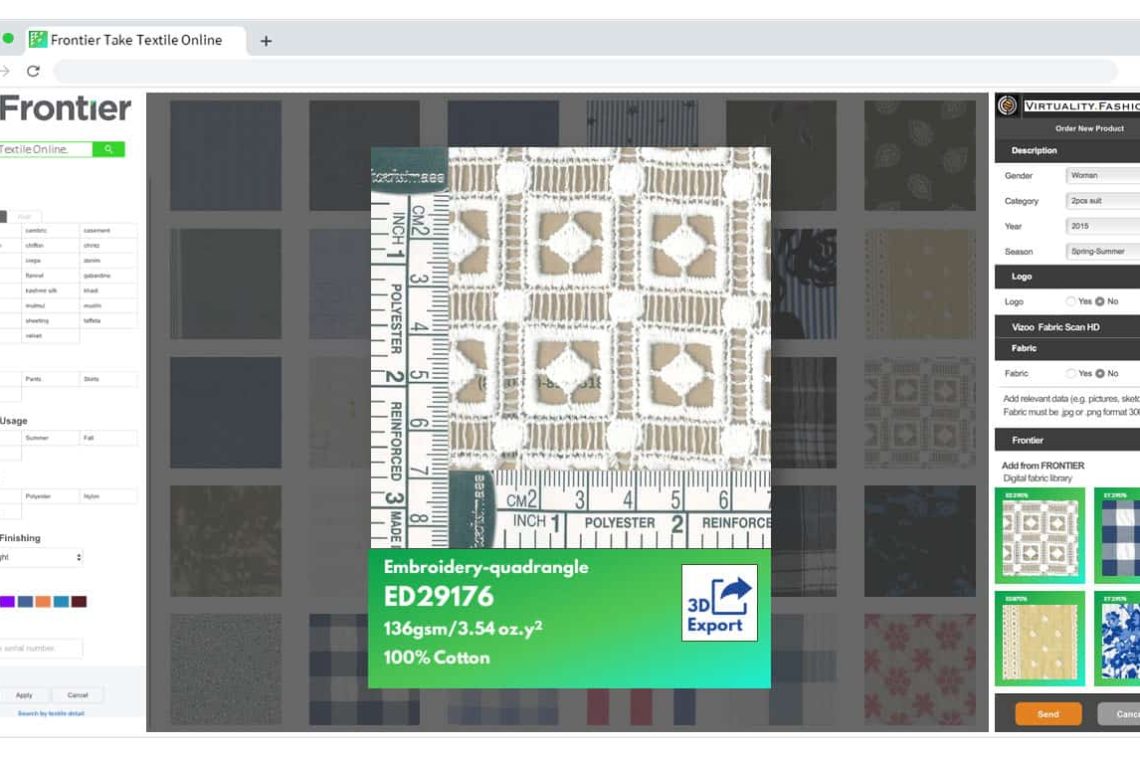The width and height of the screenshot is (1140, 760).
Task: Click the green search magnifier button
Action: [x=108, y=149]
